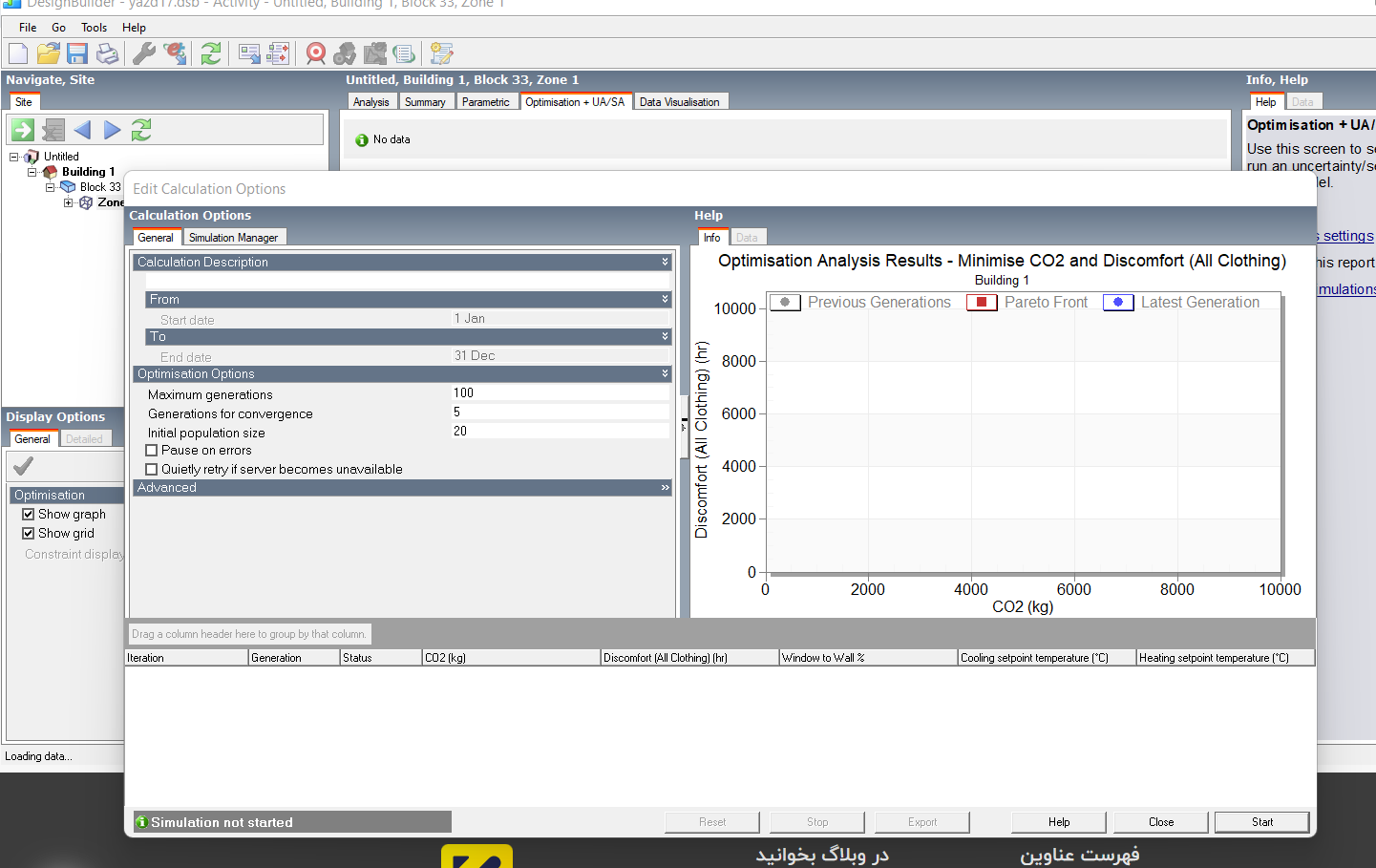The width and height of the screenshot is (1376, 868).
Task: Expand the Zone tree node
Action: (69, 203)
